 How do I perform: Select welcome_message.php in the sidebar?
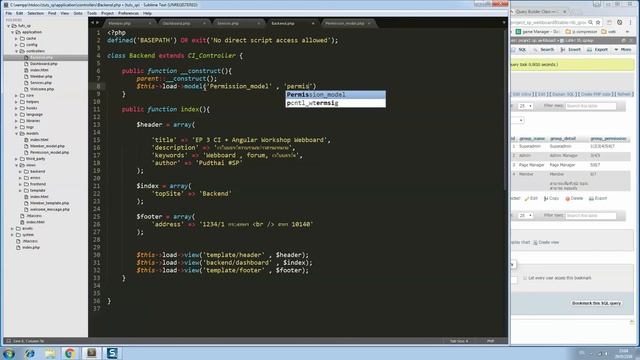click(x=49, y=209)
